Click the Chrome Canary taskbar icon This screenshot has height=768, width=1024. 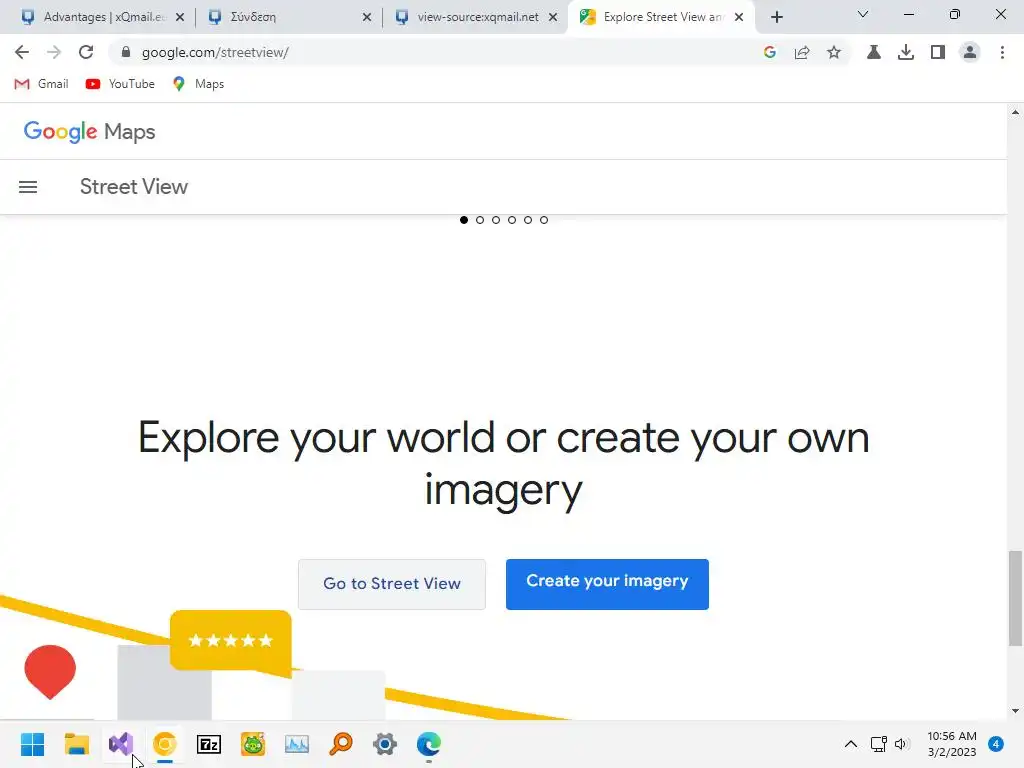pos(165,744)
